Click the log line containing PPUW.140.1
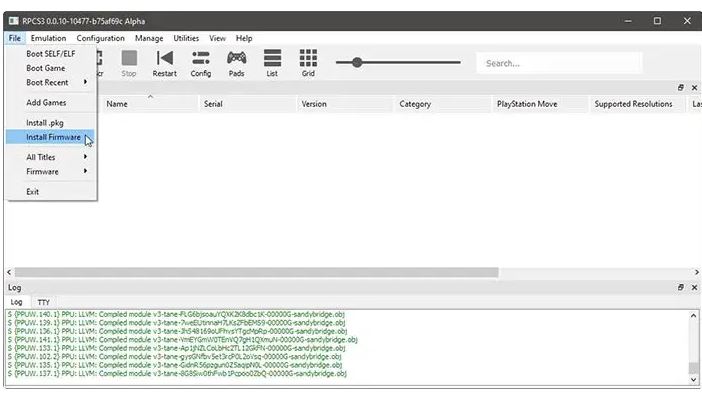Viewport: 702px width, 403px height. point(176,314)
